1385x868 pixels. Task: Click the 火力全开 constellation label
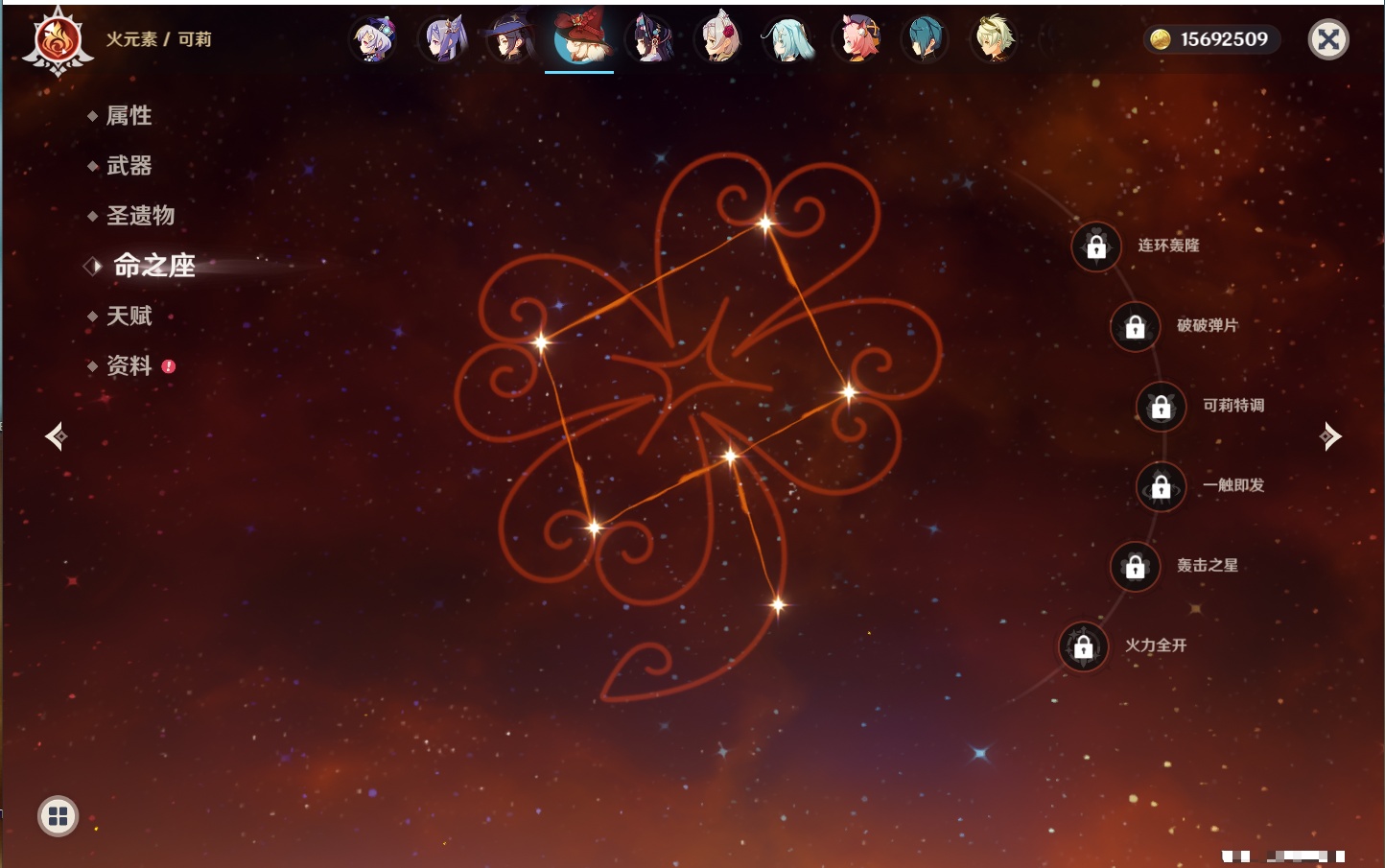[x=1156, y=645]
